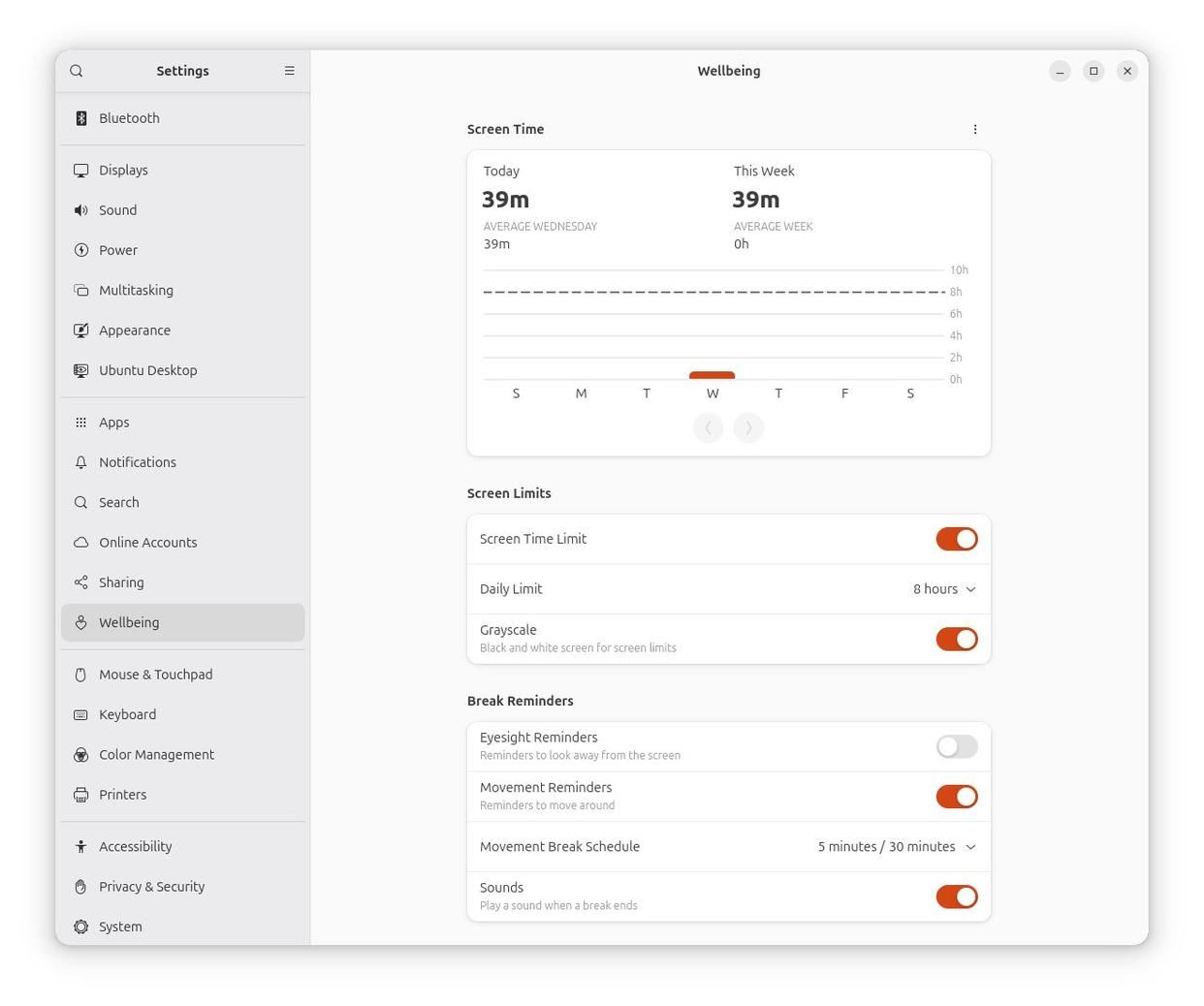Click the Online Accounts cloud icon
Image resolution: width=1204 pixels, height=1006 pixels.
[x=81, y=543]
